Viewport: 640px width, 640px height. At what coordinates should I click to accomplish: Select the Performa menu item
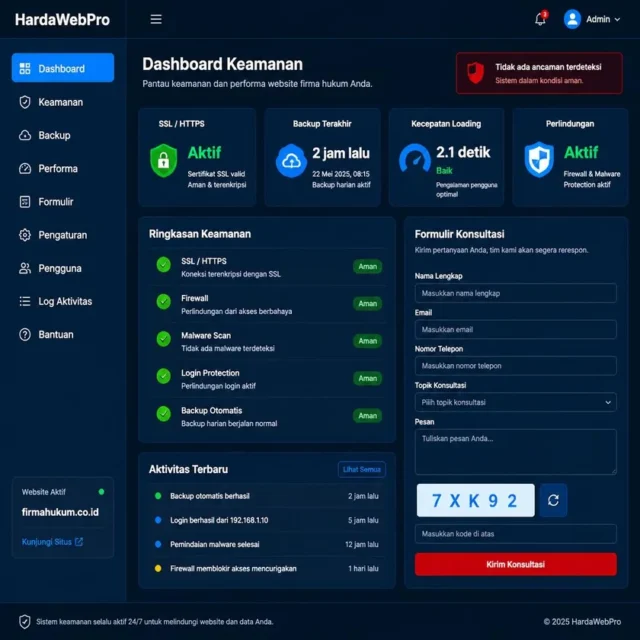tap(63, 169)
